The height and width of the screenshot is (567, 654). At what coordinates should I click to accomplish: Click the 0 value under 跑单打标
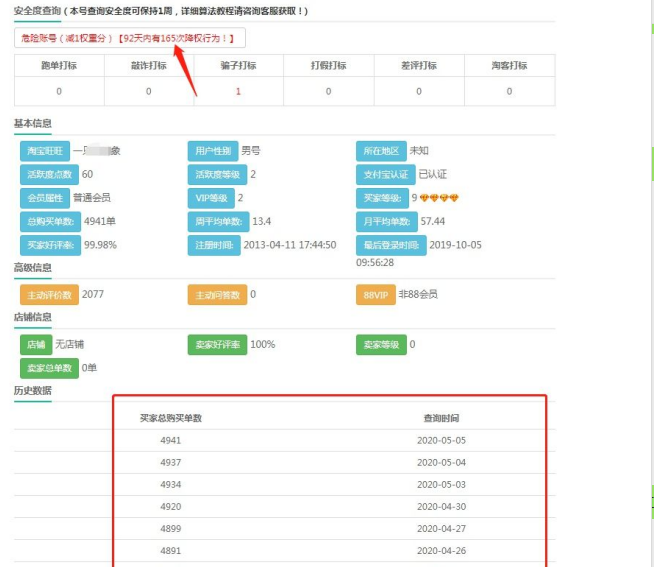pos(59,91)
